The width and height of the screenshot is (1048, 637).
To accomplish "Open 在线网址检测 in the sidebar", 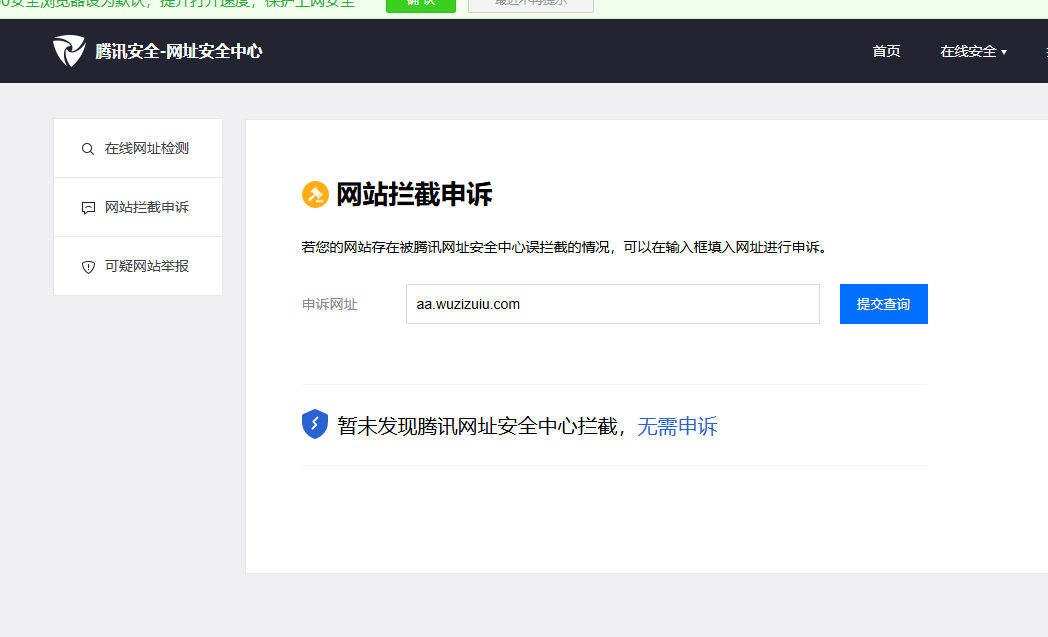I will pos(138,148).
